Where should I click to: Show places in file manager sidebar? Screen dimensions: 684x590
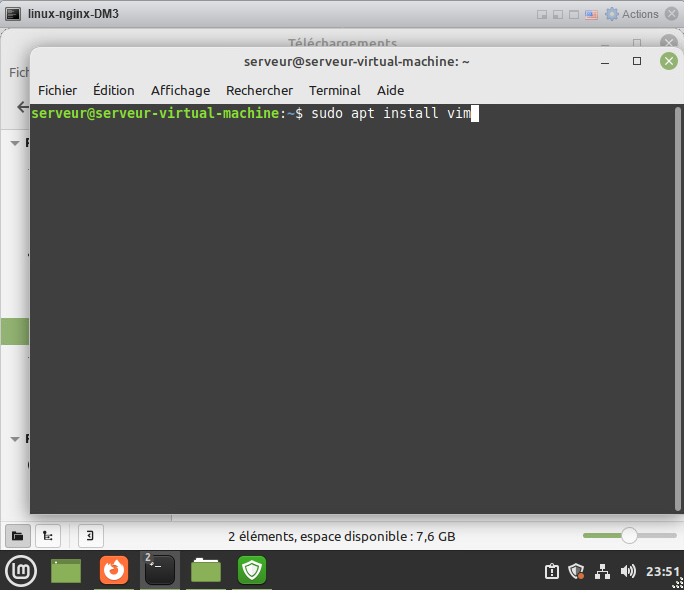coord(17,536)
